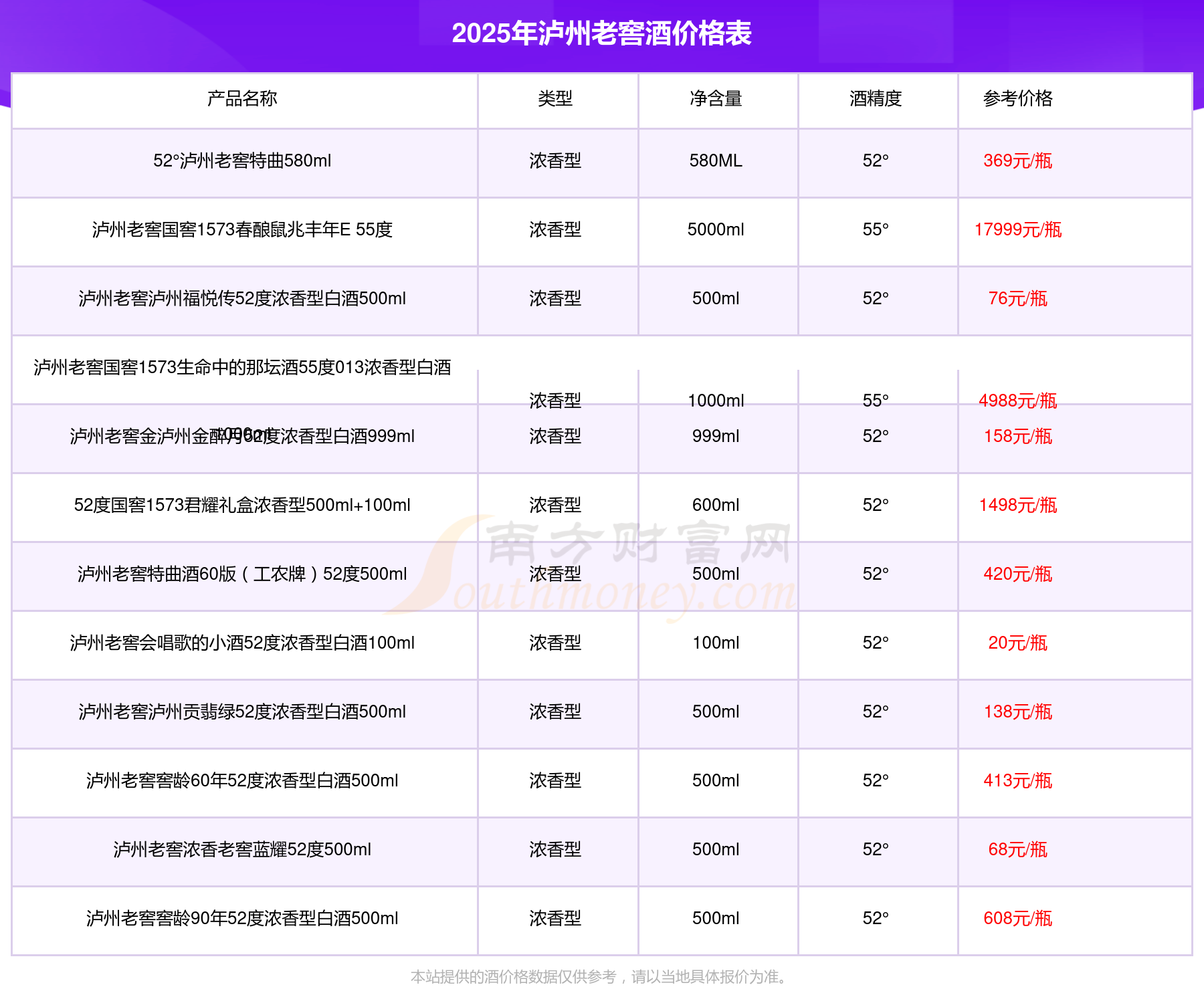Select the "酒精度" column header
This screenshot has width=1204, height=987.
point(876,99)
